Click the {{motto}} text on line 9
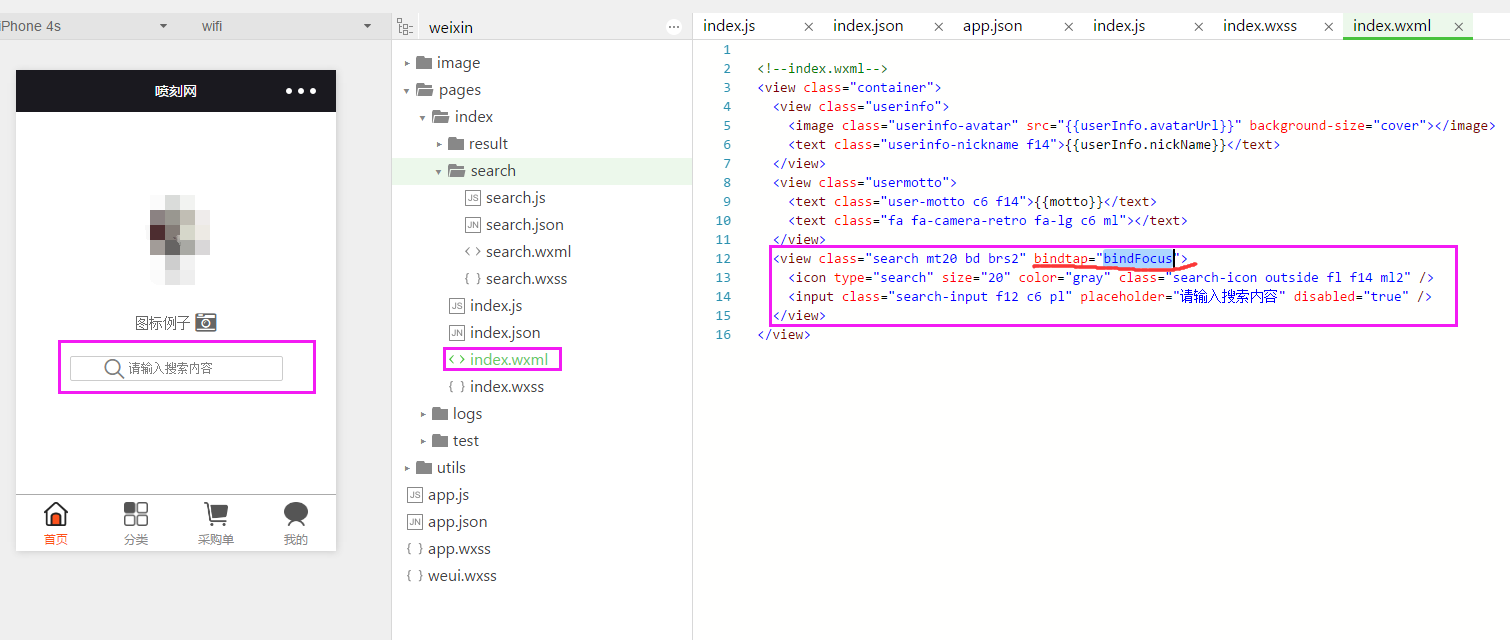Image resolution: width=1510 pixels, height=640 pixels. pos(1068,201)
